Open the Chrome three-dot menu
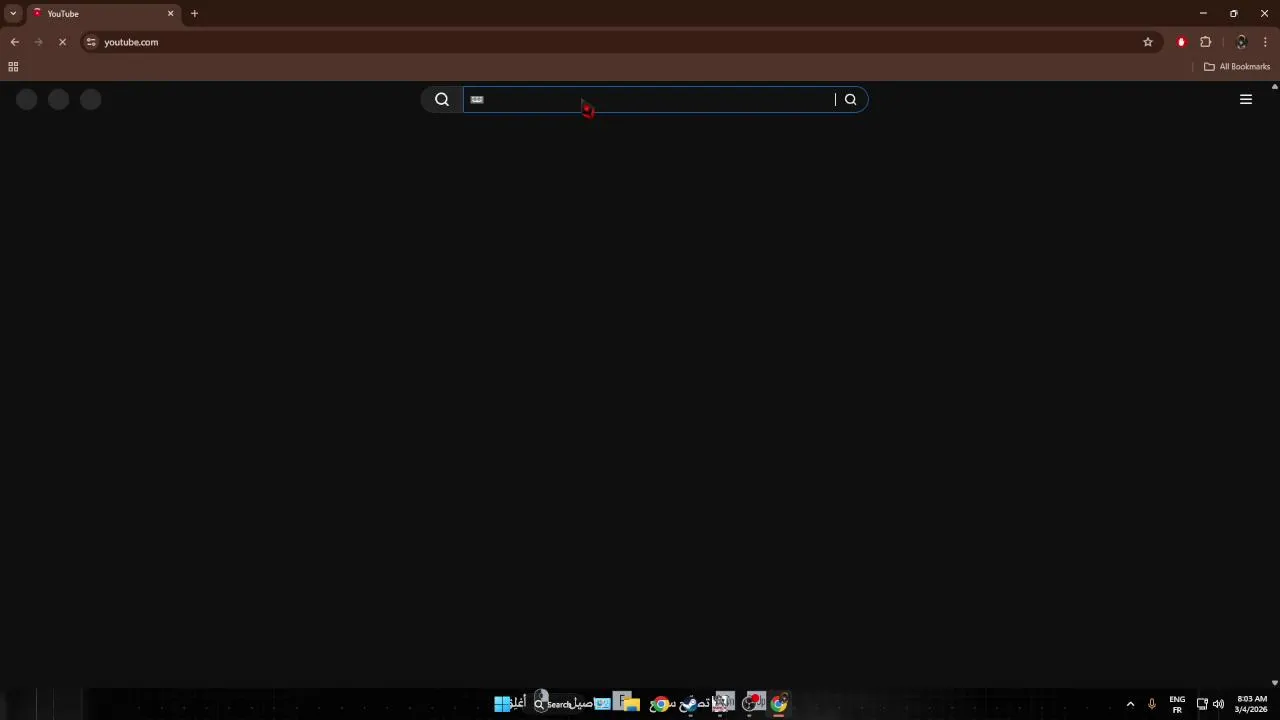Viewport: 1280px width, 720px height. 1266,42
